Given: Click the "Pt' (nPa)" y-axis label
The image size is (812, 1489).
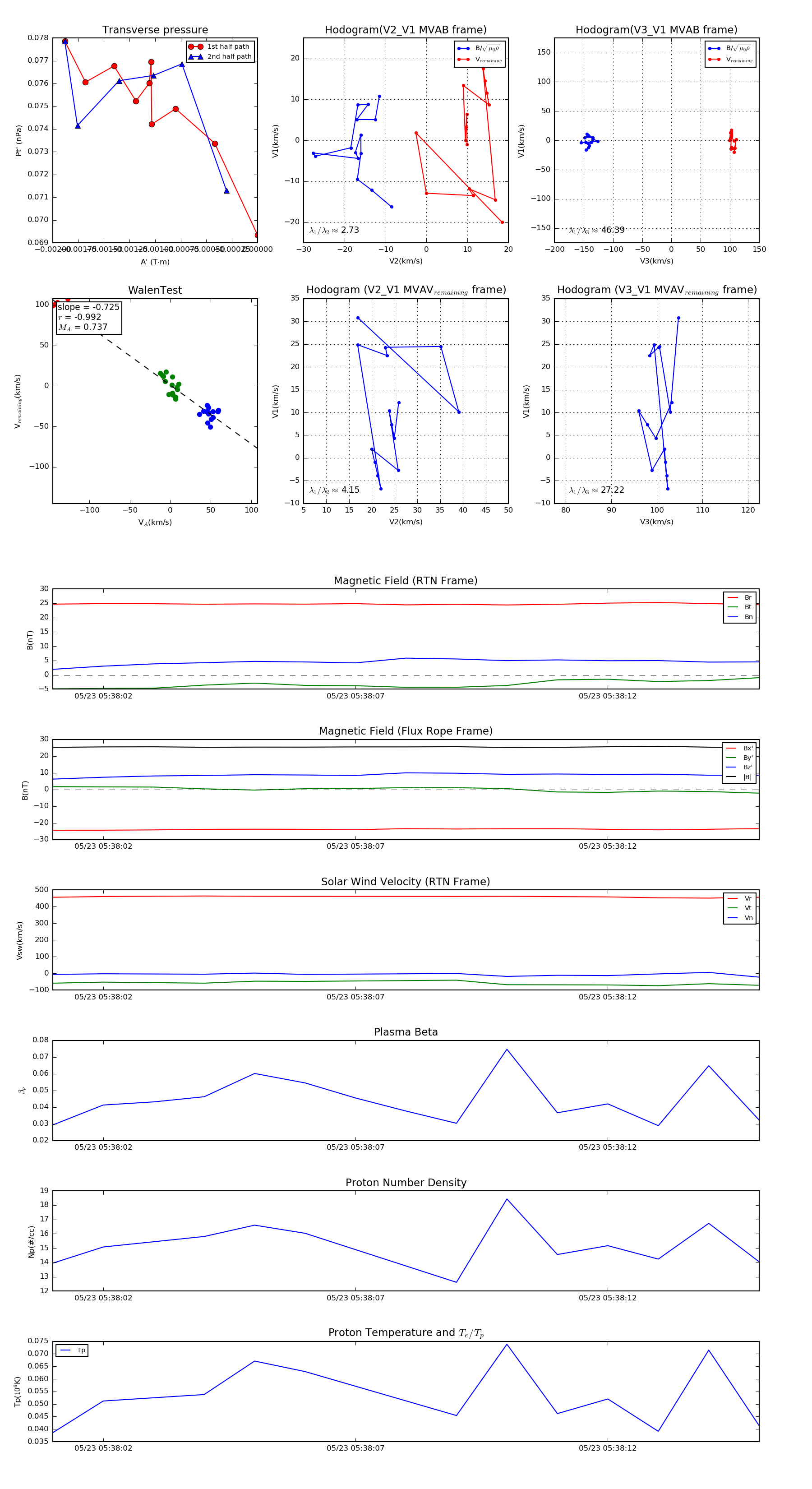Looking at the screenshot, I should (x=18, y=140).
